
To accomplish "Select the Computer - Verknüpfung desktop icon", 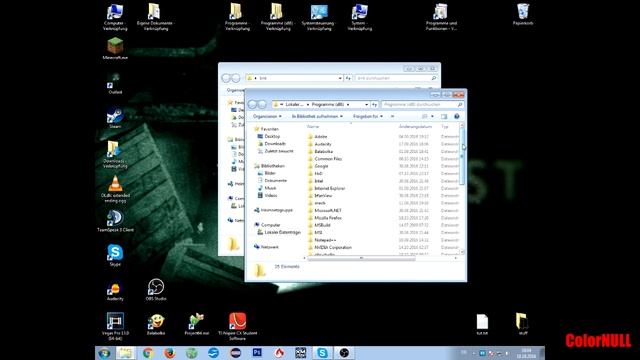I will pyautogui.click(x=115, y=17).
